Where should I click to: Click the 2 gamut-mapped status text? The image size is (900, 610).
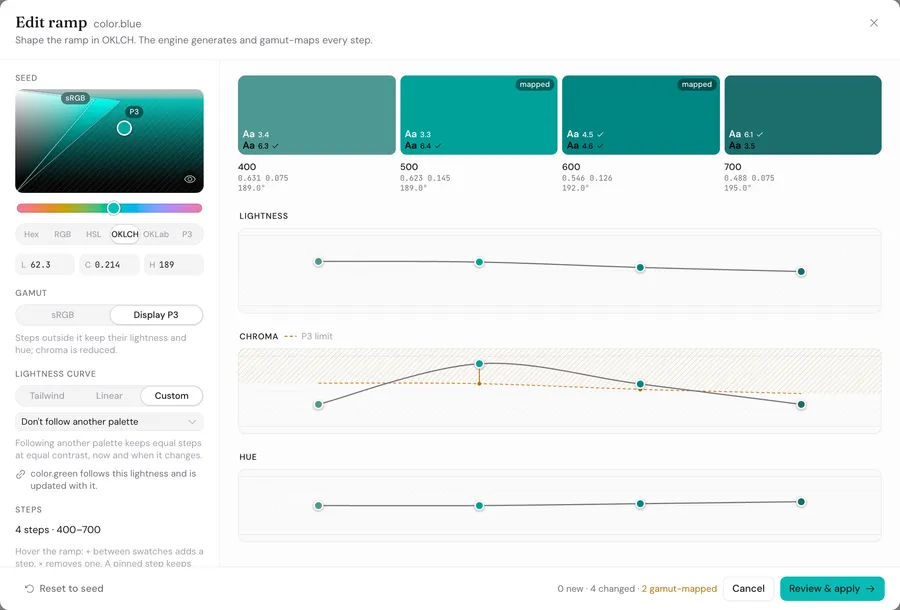679,589
